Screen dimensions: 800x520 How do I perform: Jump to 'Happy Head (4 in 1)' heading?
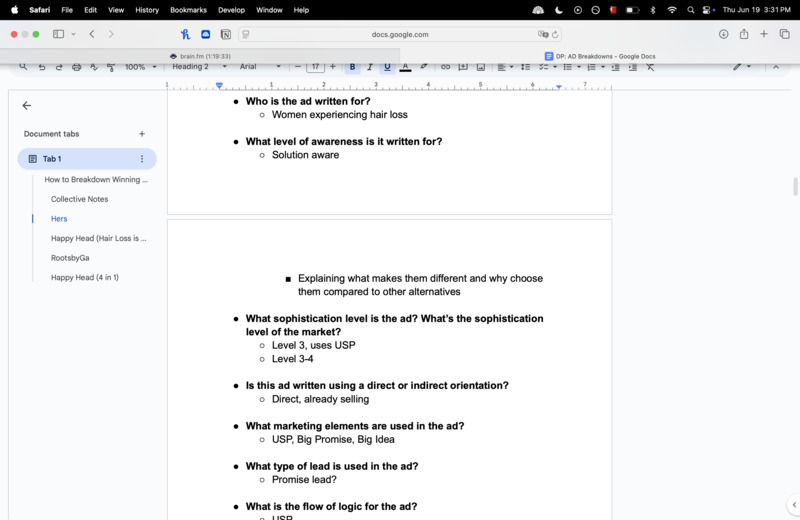click(x=85, y=278)
